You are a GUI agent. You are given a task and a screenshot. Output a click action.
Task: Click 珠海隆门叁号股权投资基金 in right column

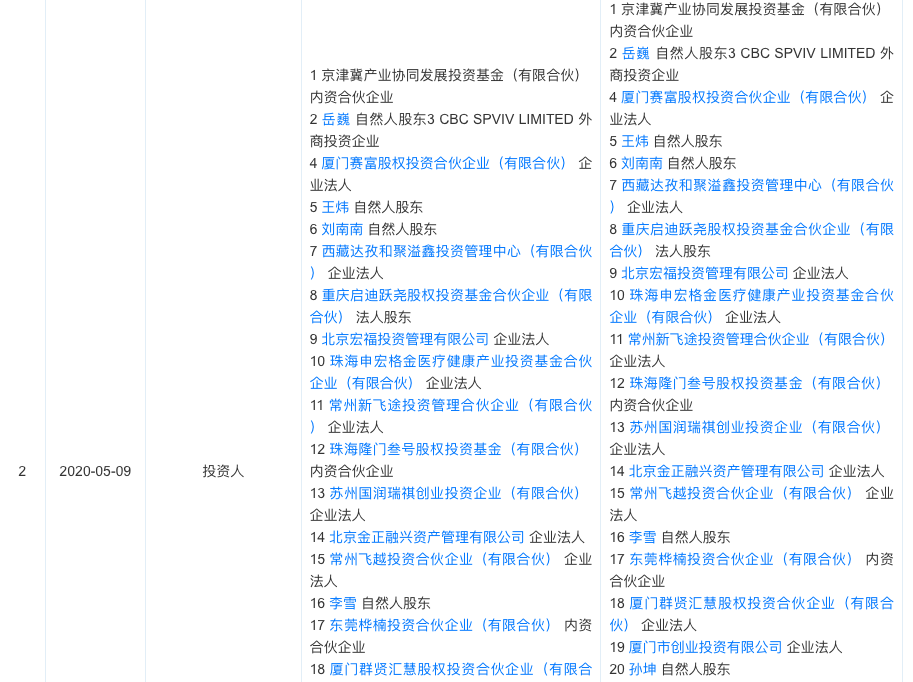(x=756, y=383)
